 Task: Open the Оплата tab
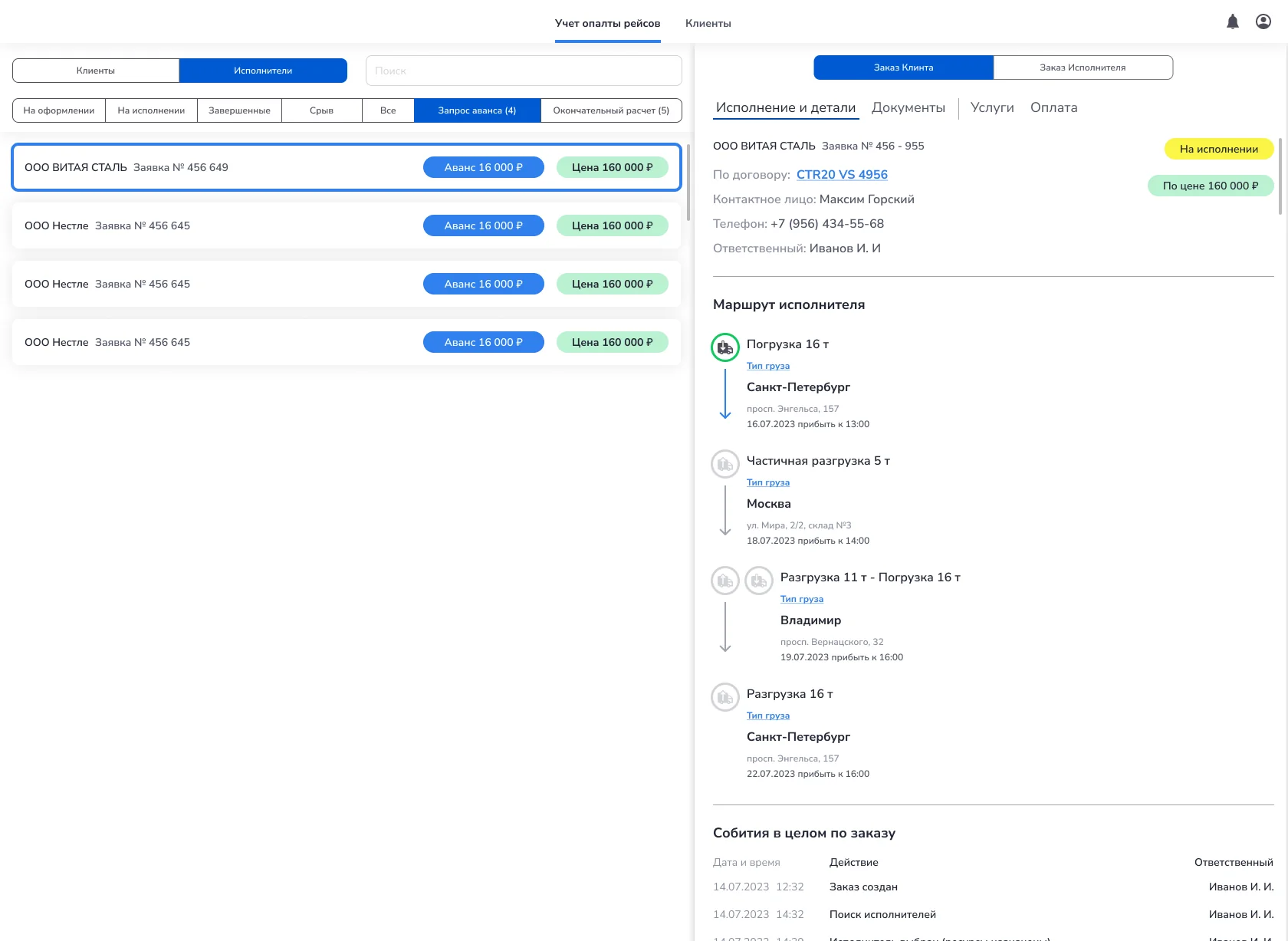click(x=1054, y=107)
